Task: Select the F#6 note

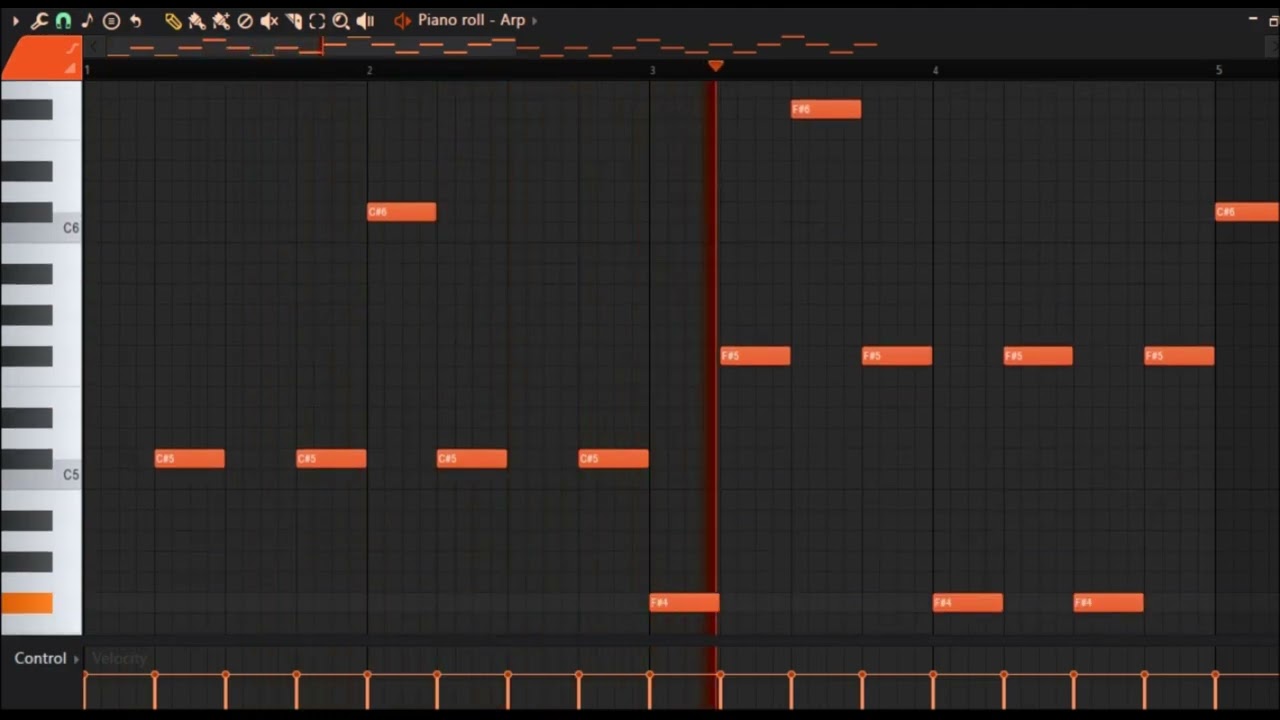Action: tap(826, 109)
